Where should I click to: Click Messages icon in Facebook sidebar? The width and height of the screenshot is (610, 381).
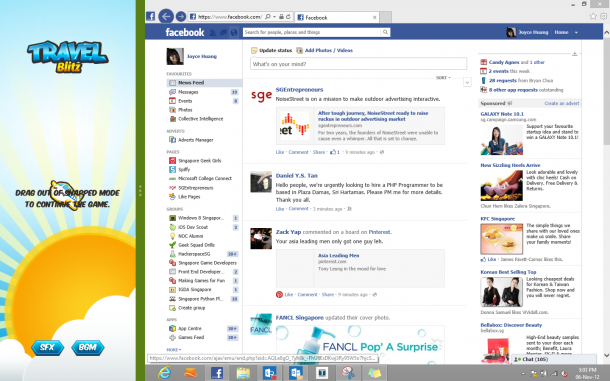point(172,92)
